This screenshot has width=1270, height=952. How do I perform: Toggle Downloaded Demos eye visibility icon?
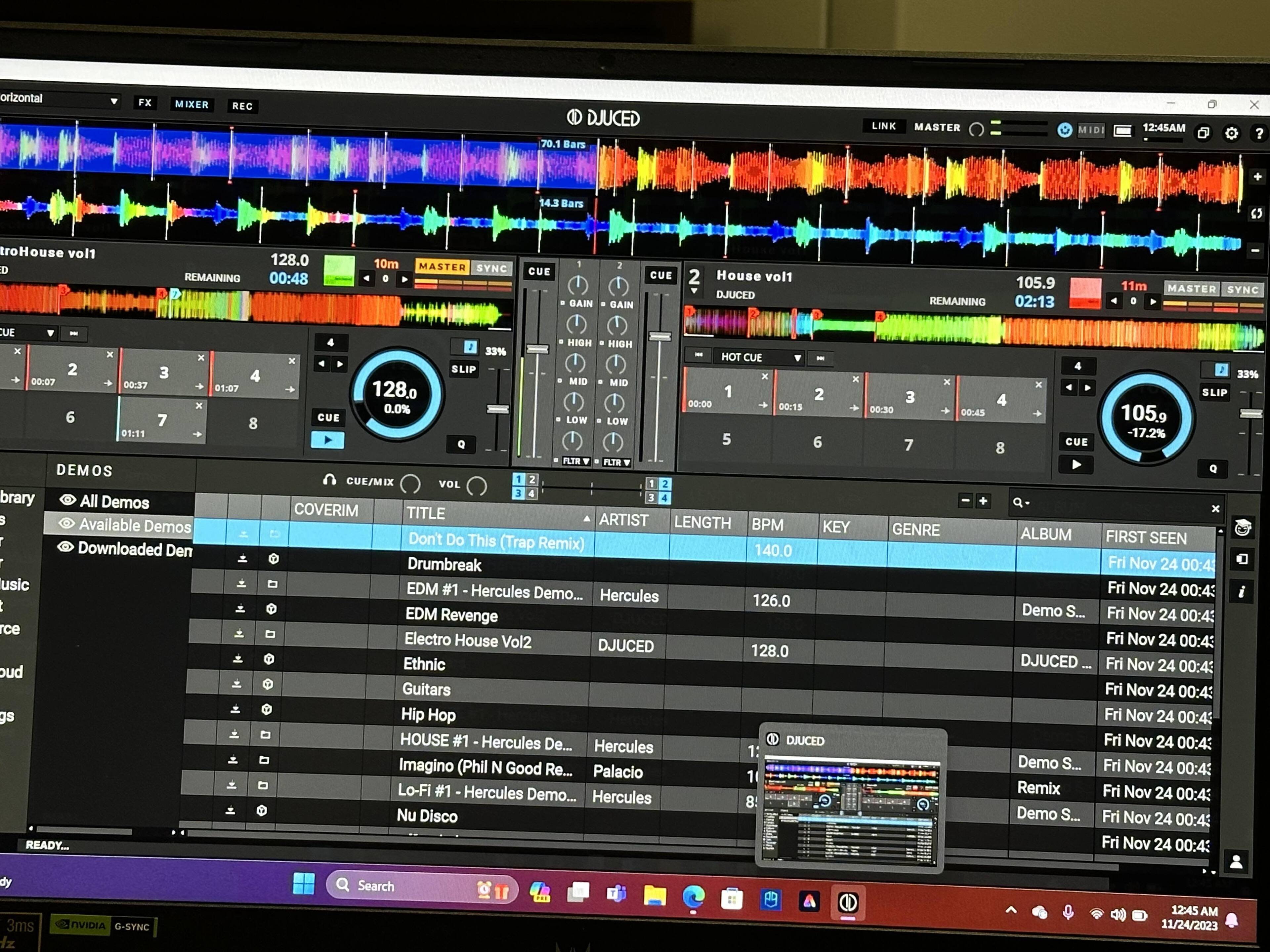pyautogui.click(x=65, y=547)
